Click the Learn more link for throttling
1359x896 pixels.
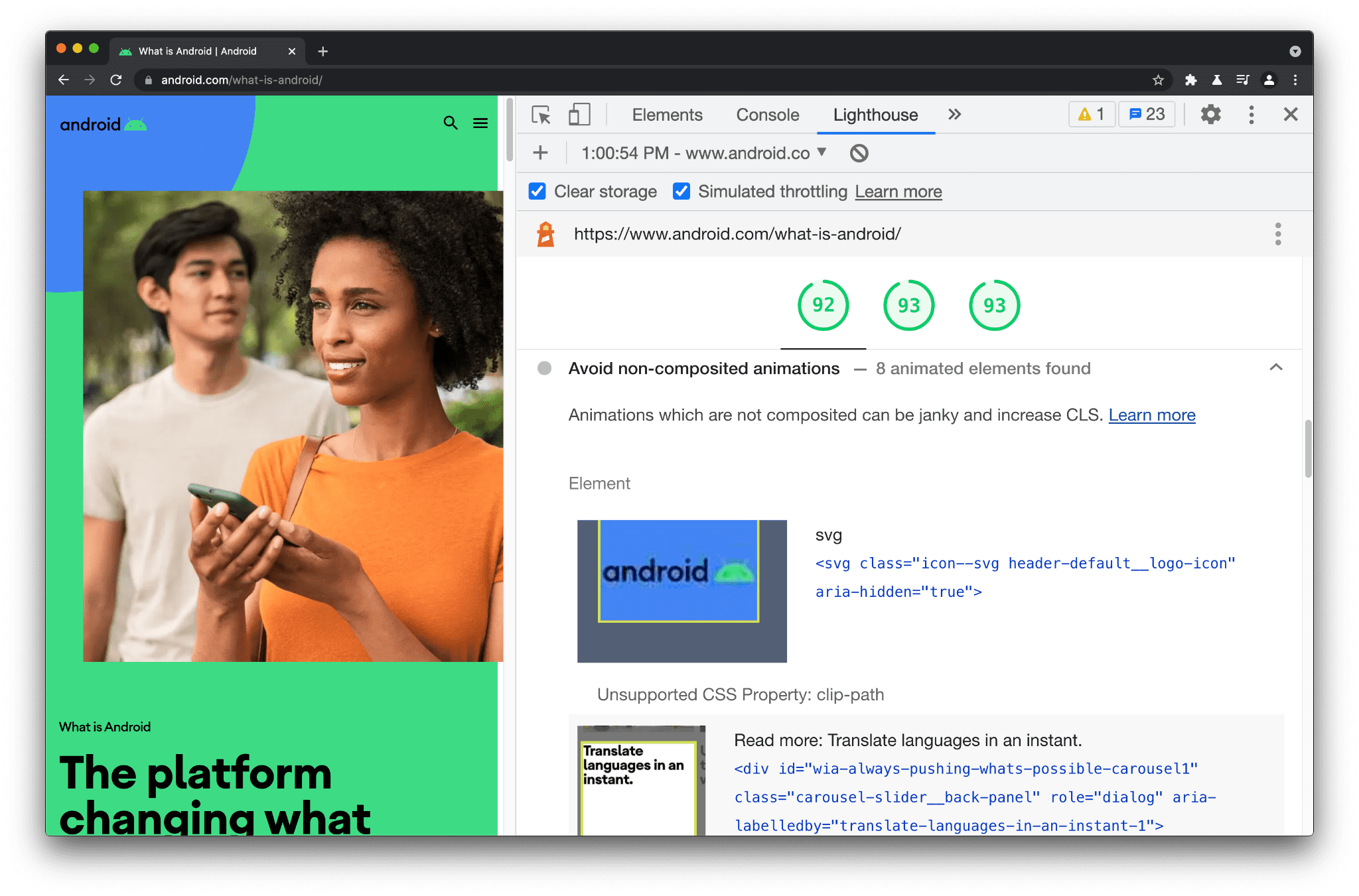[x=897, y=191]
